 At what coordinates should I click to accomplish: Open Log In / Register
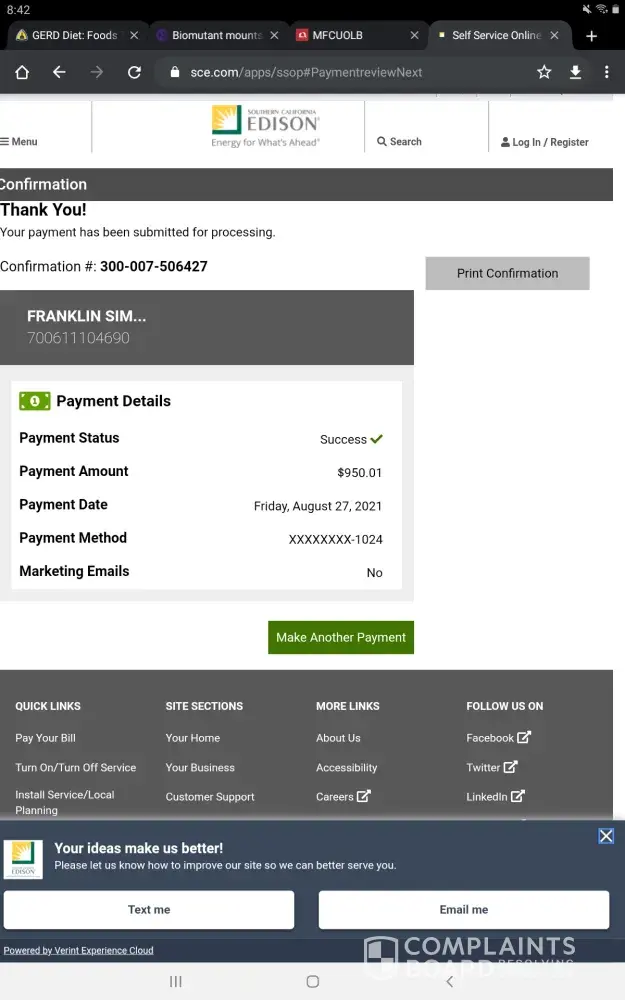point(545,142)
